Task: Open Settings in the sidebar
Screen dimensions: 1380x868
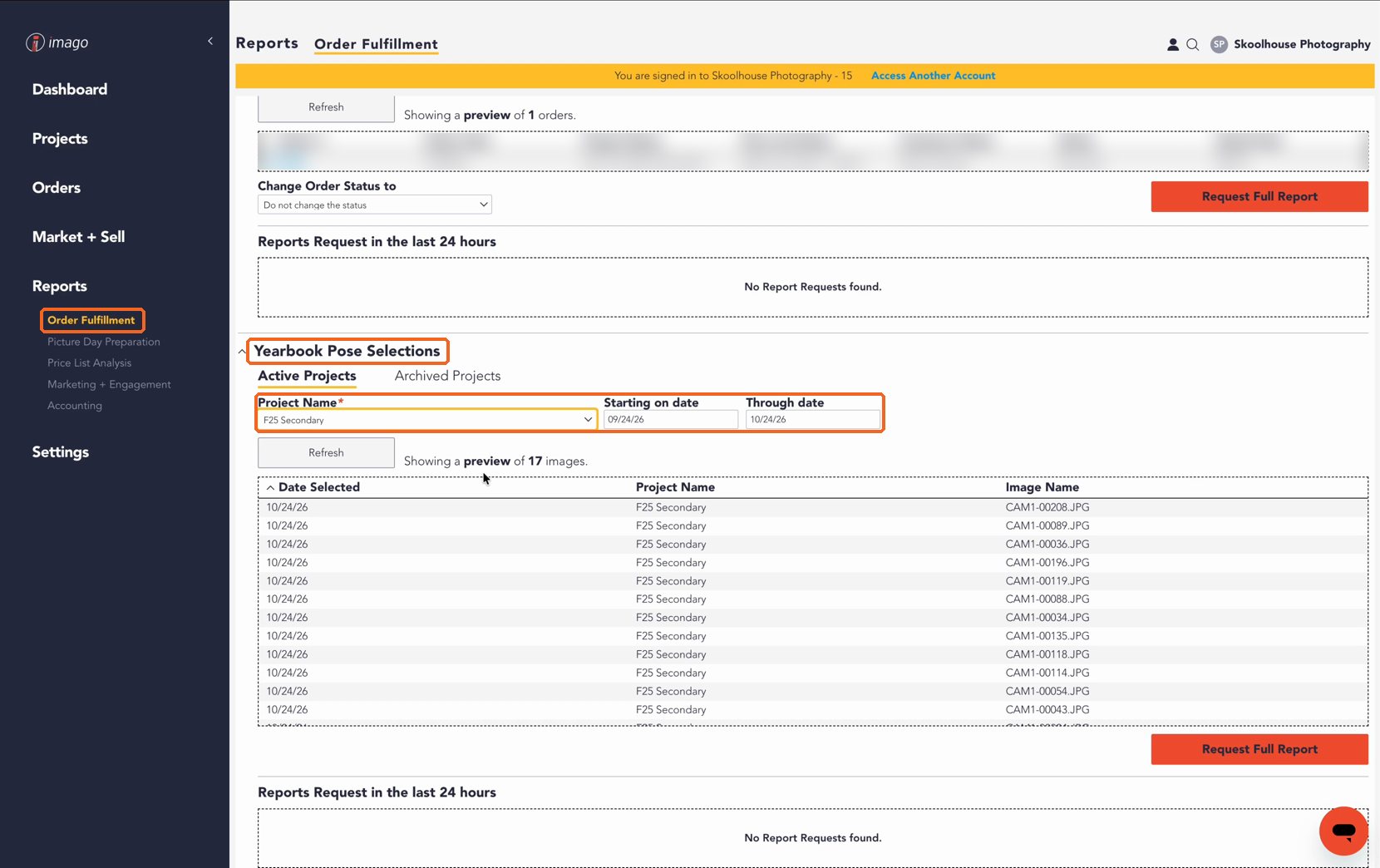Action: (x=61, y=452)
